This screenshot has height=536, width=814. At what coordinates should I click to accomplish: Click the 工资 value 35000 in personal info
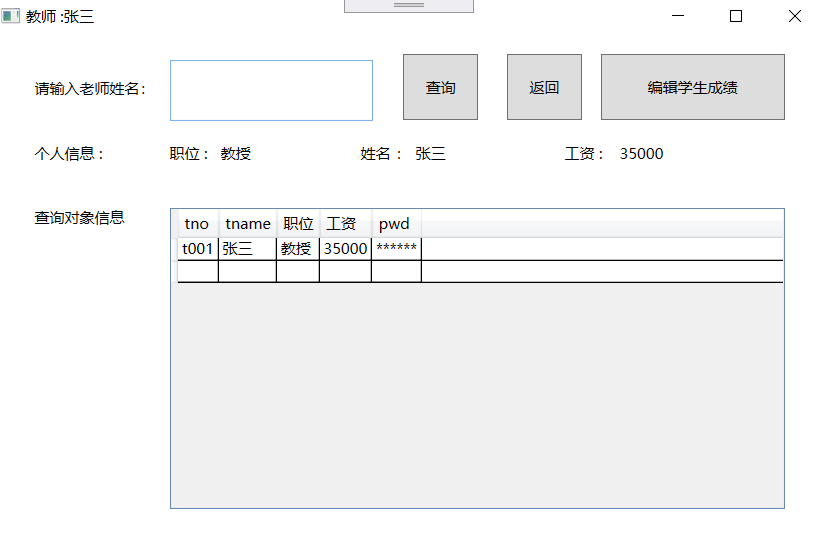tap(641, 154)
